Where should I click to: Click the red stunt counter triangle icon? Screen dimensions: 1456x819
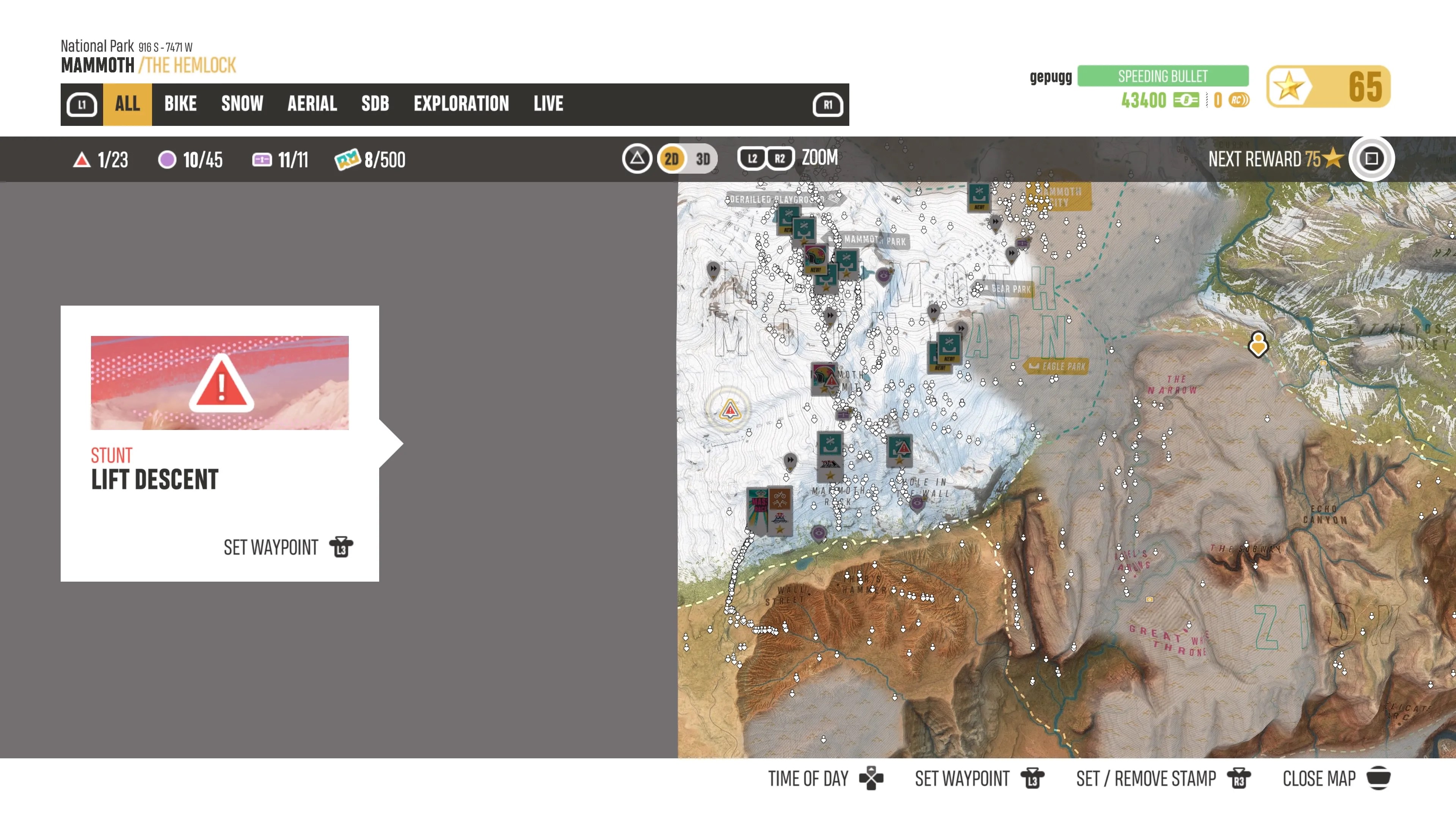coord(82,160)
